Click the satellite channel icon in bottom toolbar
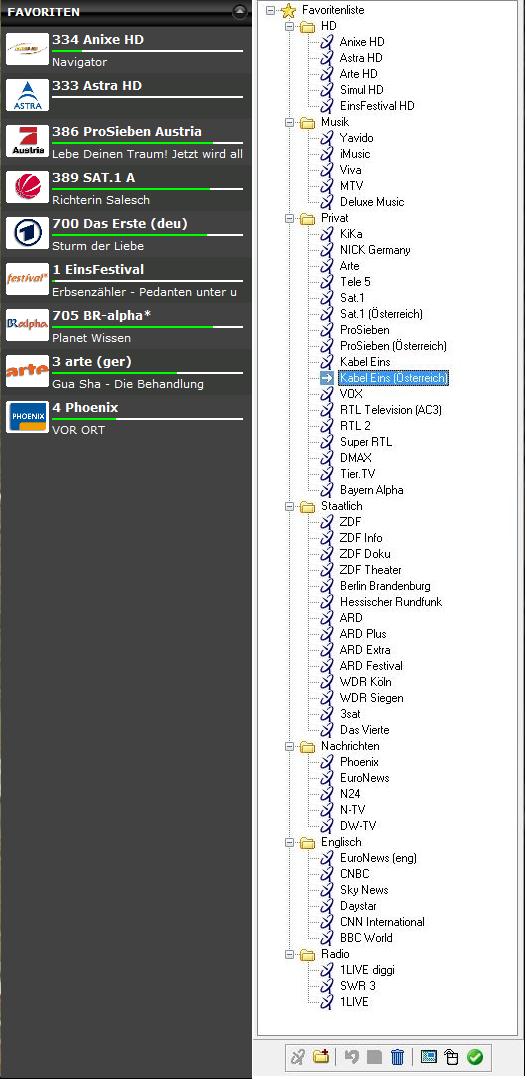The image size is (527, 1089). 297,1057
